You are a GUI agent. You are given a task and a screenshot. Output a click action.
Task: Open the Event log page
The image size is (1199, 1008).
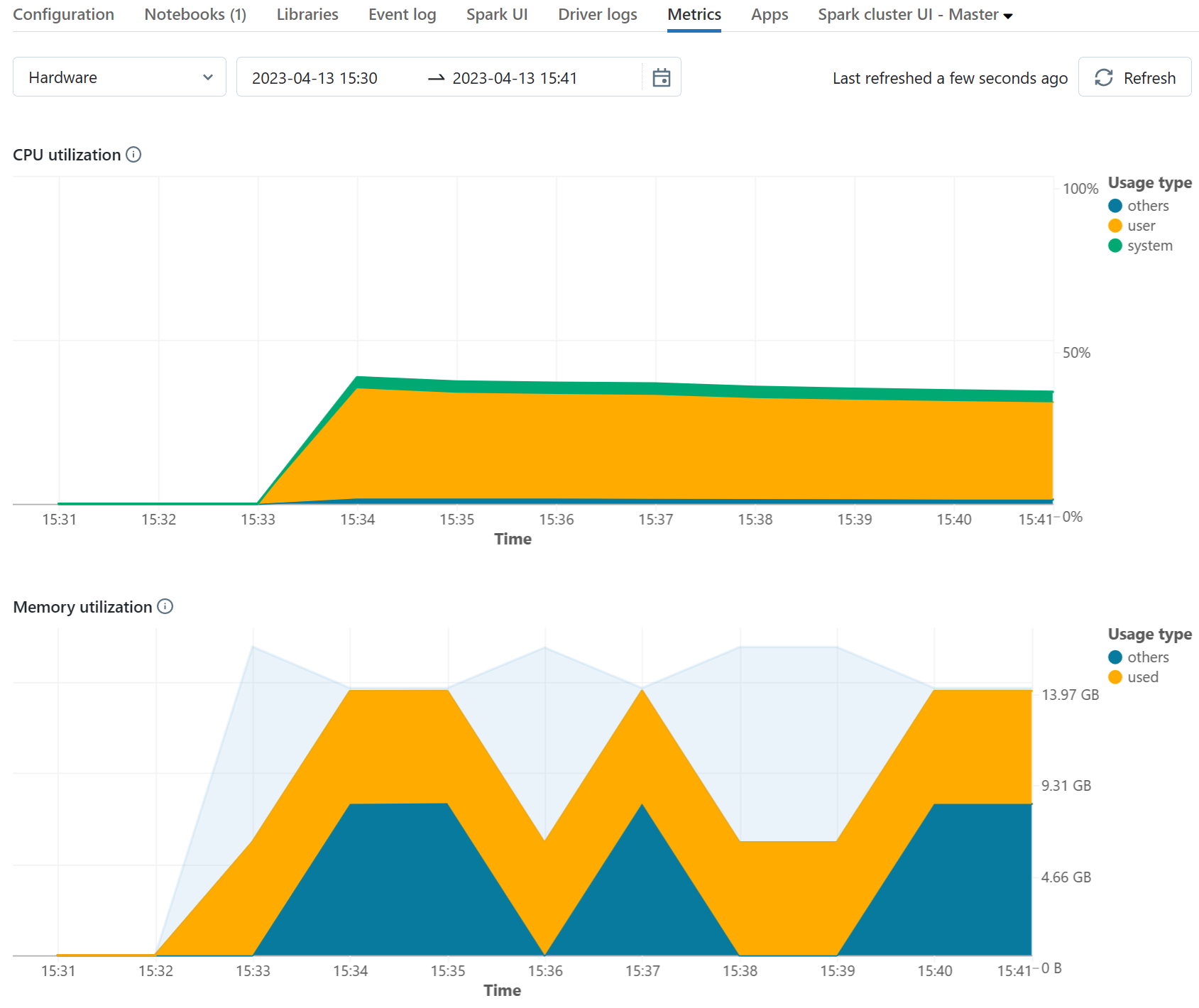(x=402, y=14)
